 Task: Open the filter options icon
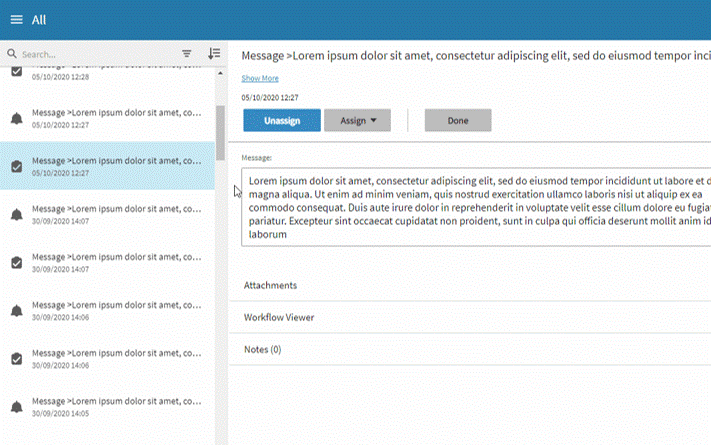pyautogui.click(x=187, y=54)
